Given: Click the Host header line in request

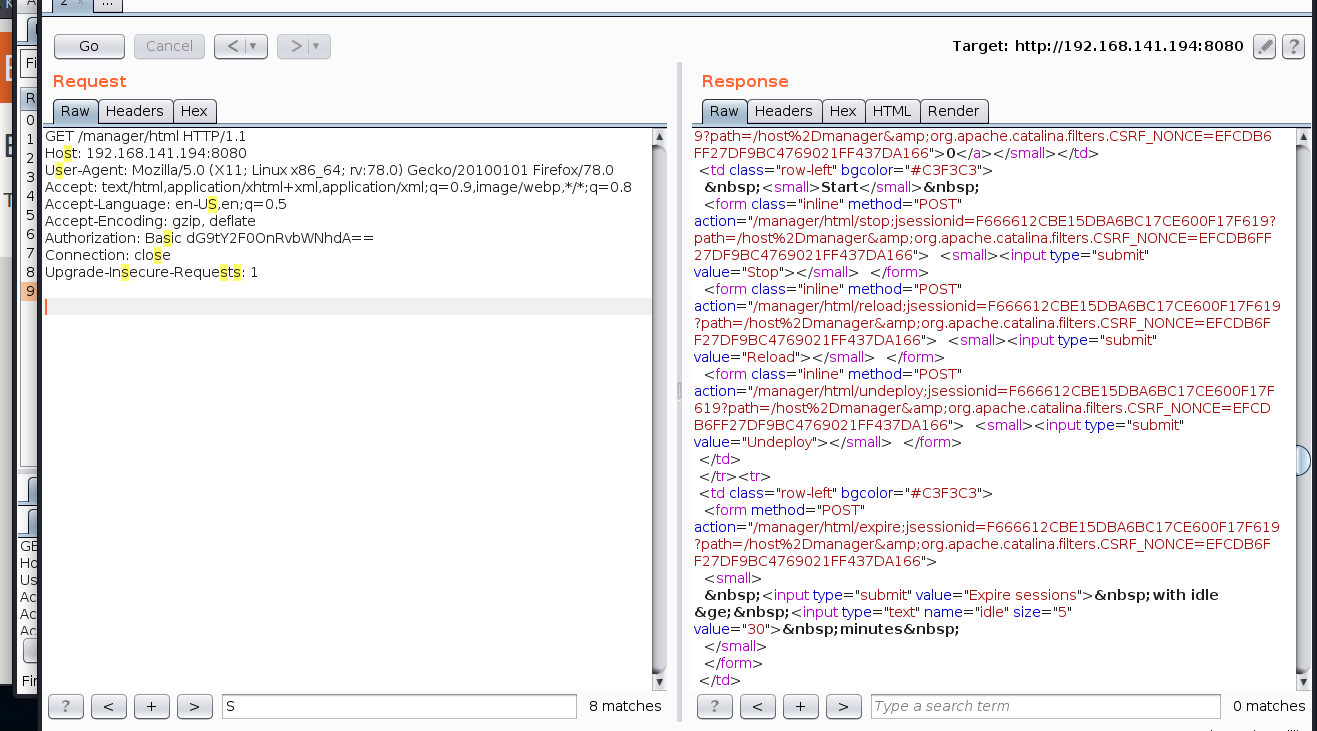Looking at the screenshot, I should coord(145,153).
